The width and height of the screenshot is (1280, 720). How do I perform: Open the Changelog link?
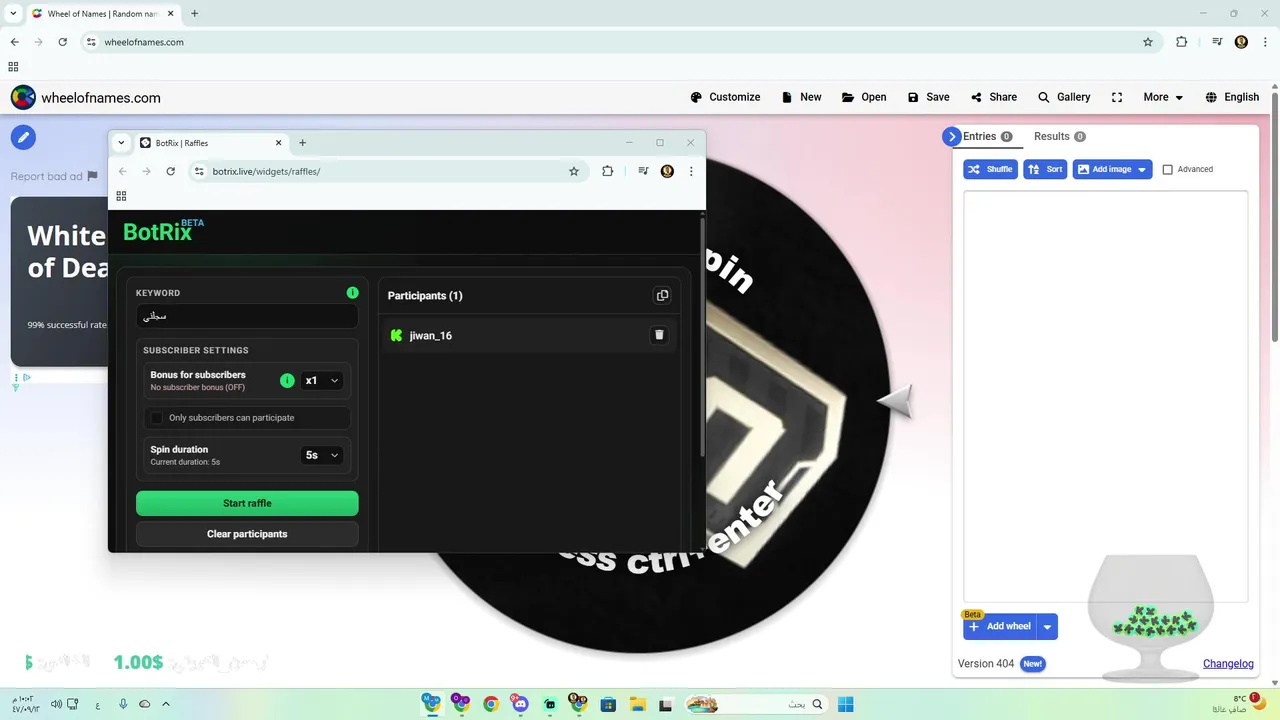pos(1228,663)
